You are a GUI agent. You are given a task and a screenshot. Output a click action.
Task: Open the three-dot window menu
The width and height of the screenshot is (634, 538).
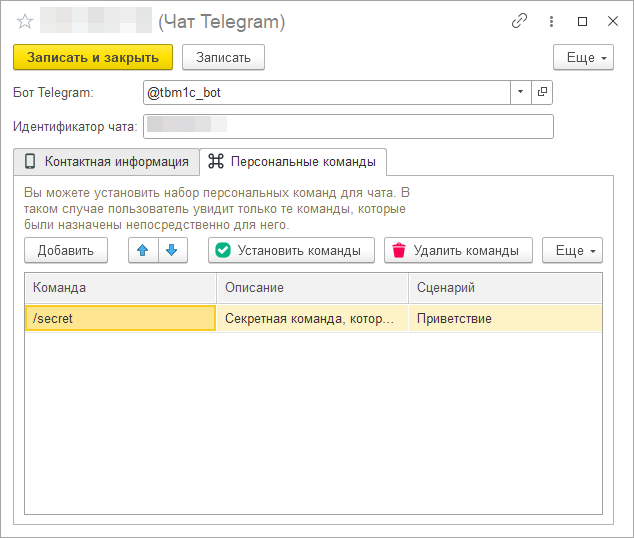point(551,21)
